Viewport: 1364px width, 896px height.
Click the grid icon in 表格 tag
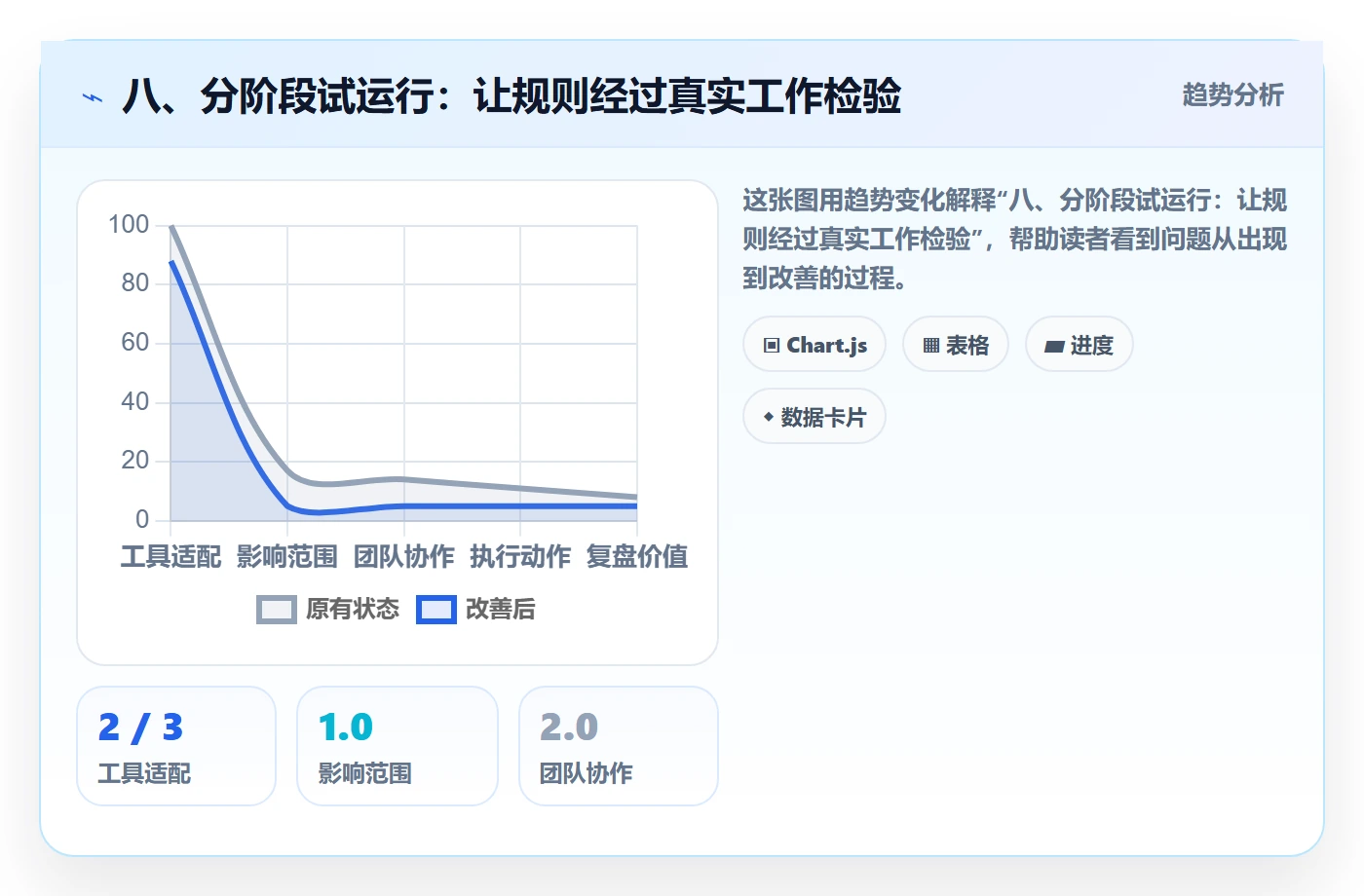point(931,346)
